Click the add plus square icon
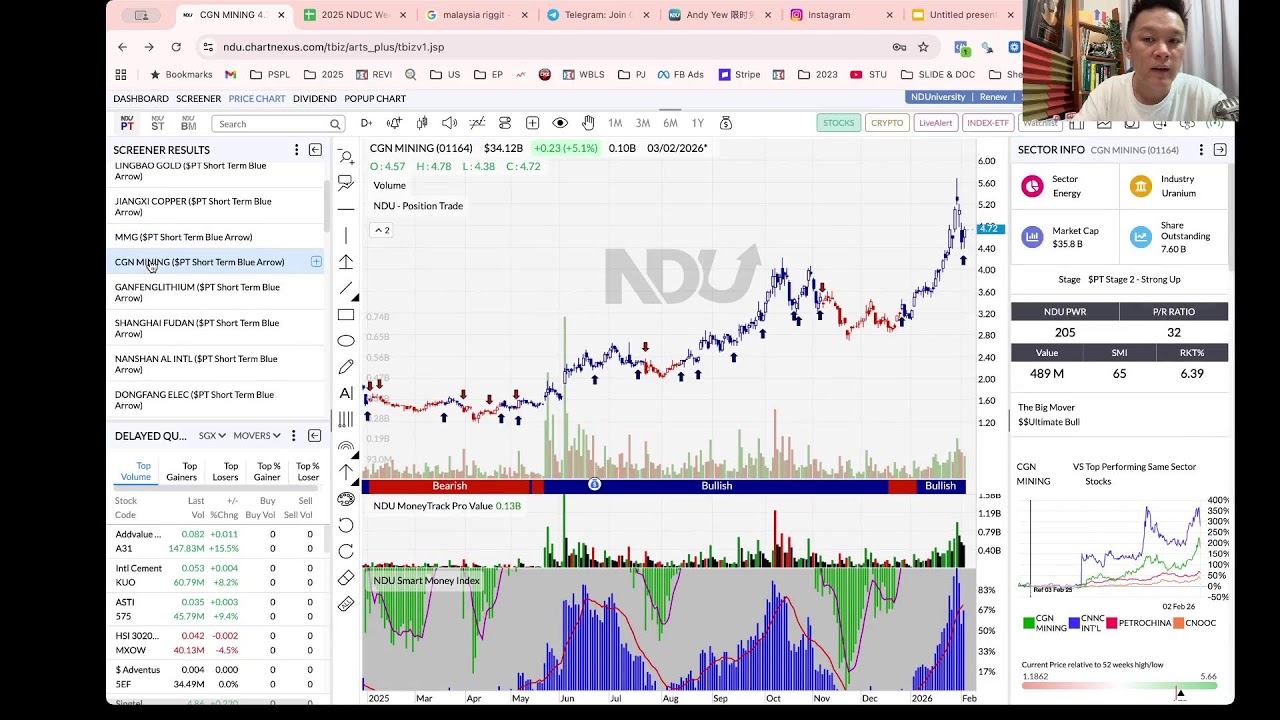This screenshot has width=1280, height=720. pos(532,123)
